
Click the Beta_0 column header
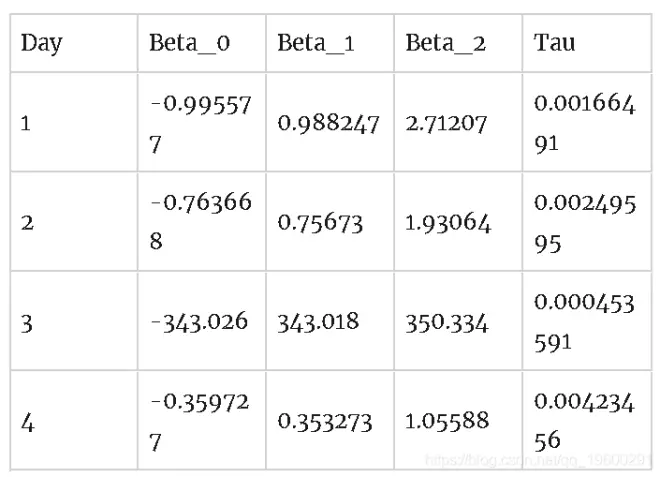tap(190, 44)
